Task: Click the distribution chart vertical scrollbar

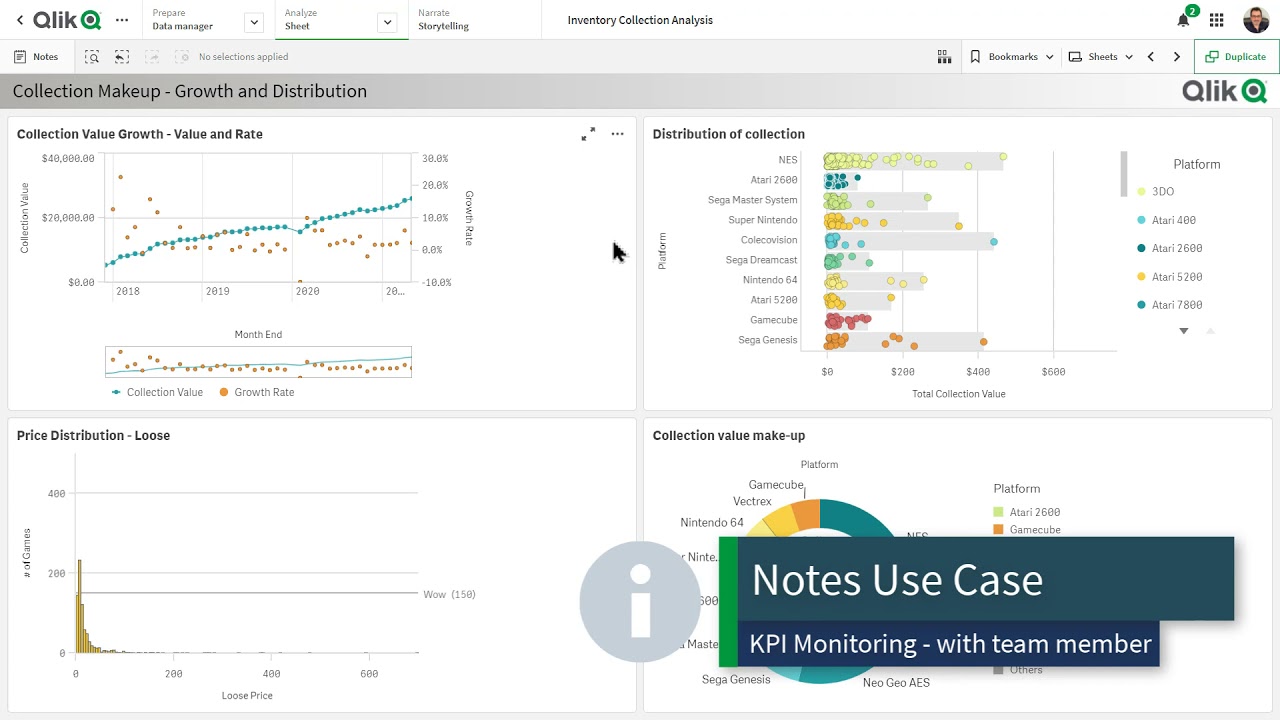Action: [1123, 174]
